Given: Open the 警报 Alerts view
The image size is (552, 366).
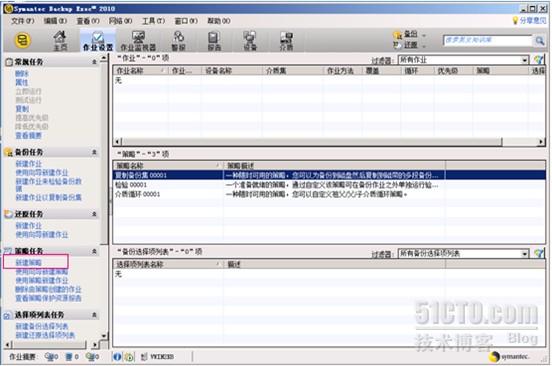Looking at the screenshot, I should (x=178, y=40).
